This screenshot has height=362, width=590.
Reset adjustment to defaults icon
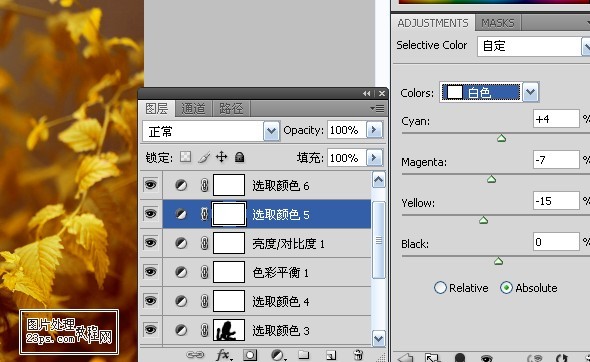[561, 358]
